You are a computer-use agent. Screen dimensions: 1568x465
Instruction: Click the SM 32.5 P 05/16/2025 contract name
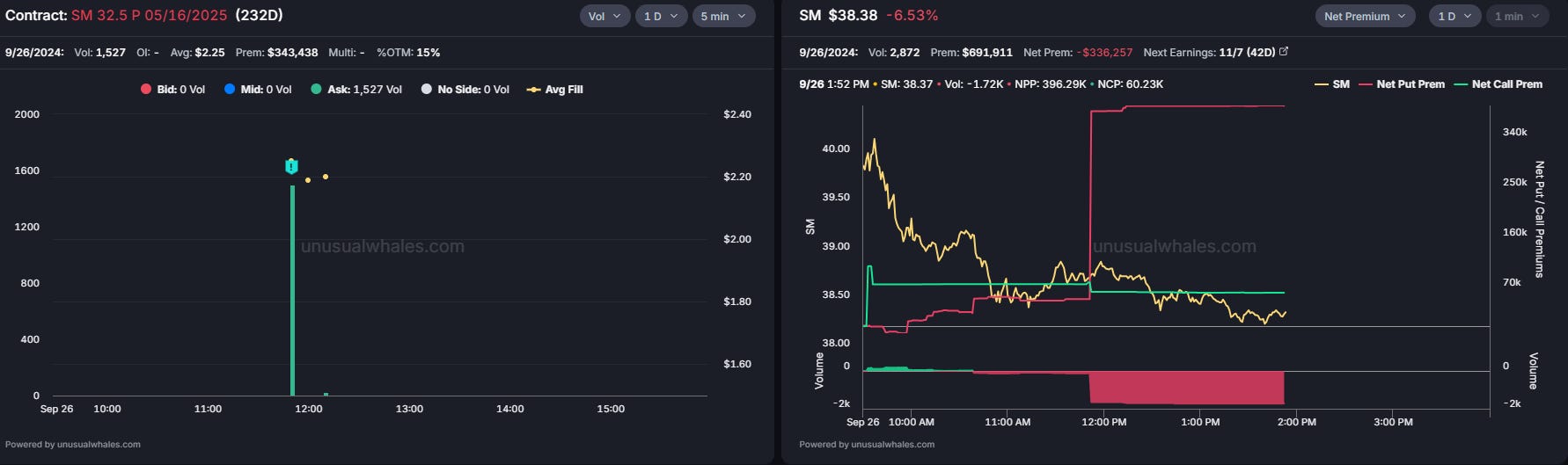149,15
